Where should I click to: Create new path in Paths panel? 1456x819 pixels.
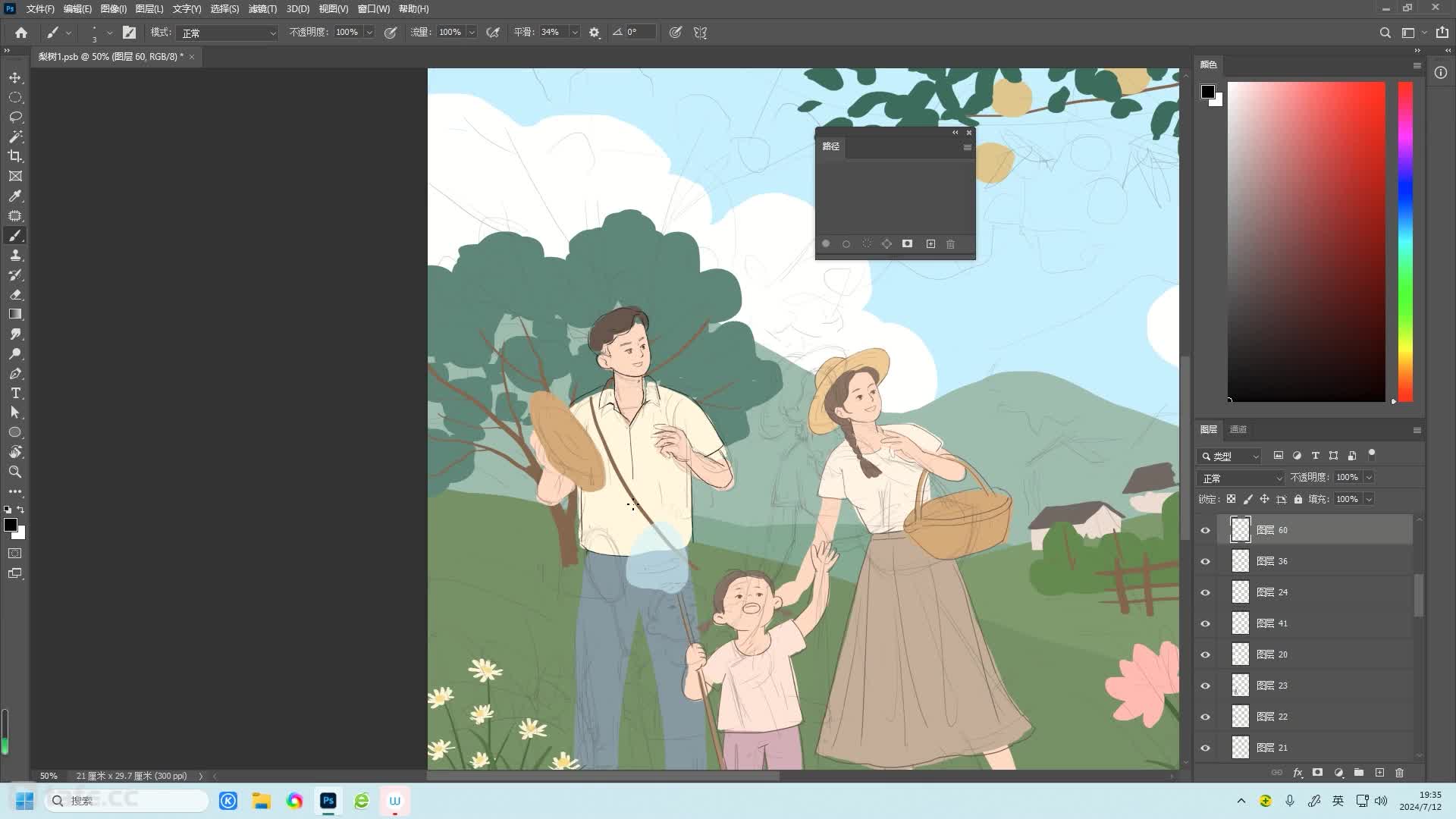pyautogui.click(x=930, y=244)
